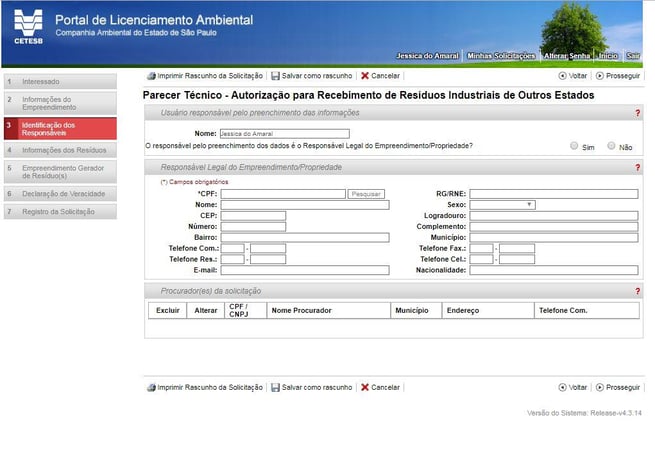The height and width of the screenshot is (452, 655).
Task: Click top Cancelar text
Action: point(385,76)
